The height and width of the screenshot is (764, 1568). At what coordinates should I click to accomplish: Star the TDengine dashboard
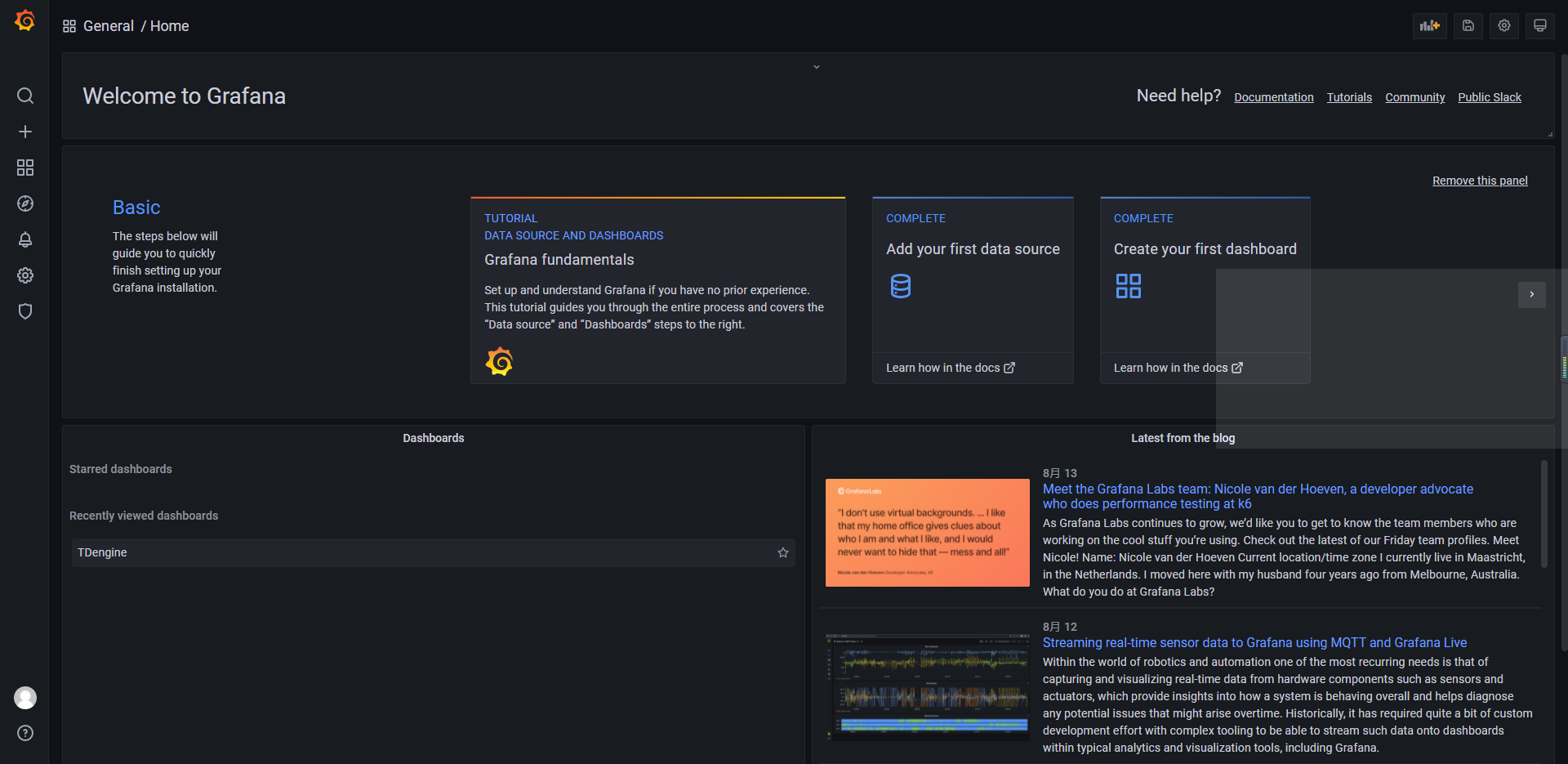click(x=783, y=552)
